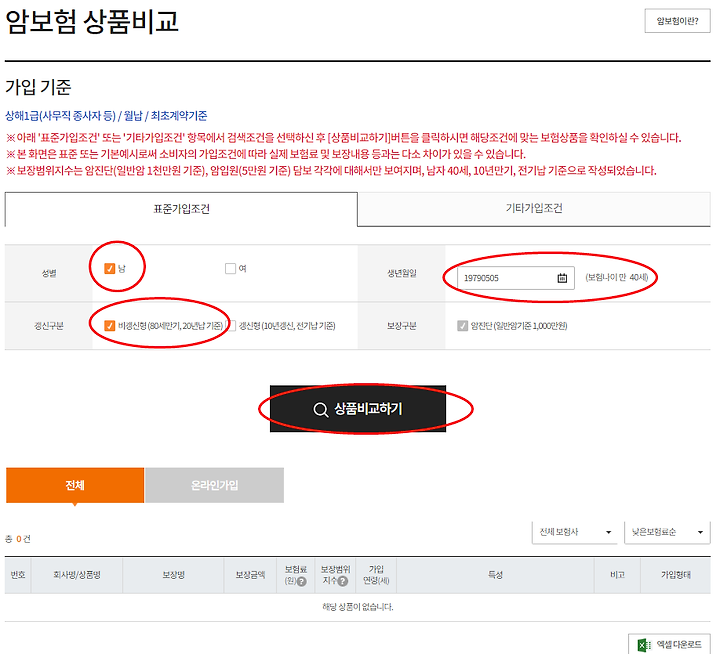Image resolution: width=720 pixels, height=654 pixels.
Task: Click the magnifier icon on 상품비교하기
Action: click(x=320, y=409)
